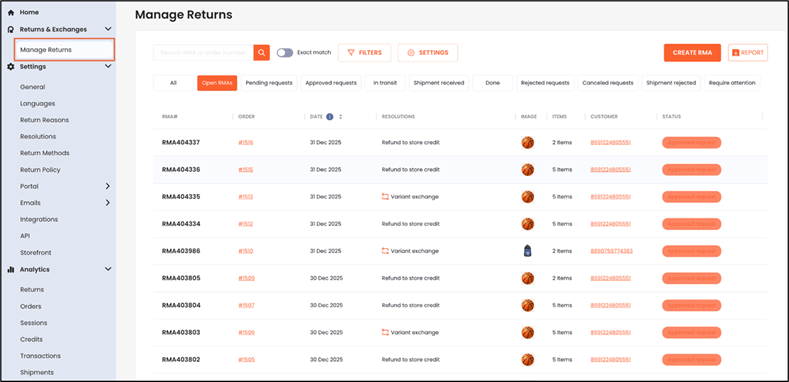Image resolution: width=789 pixels, height=382 pixels.
Task: Open the basketball image for RMA403805
Action: coord(527,278)
